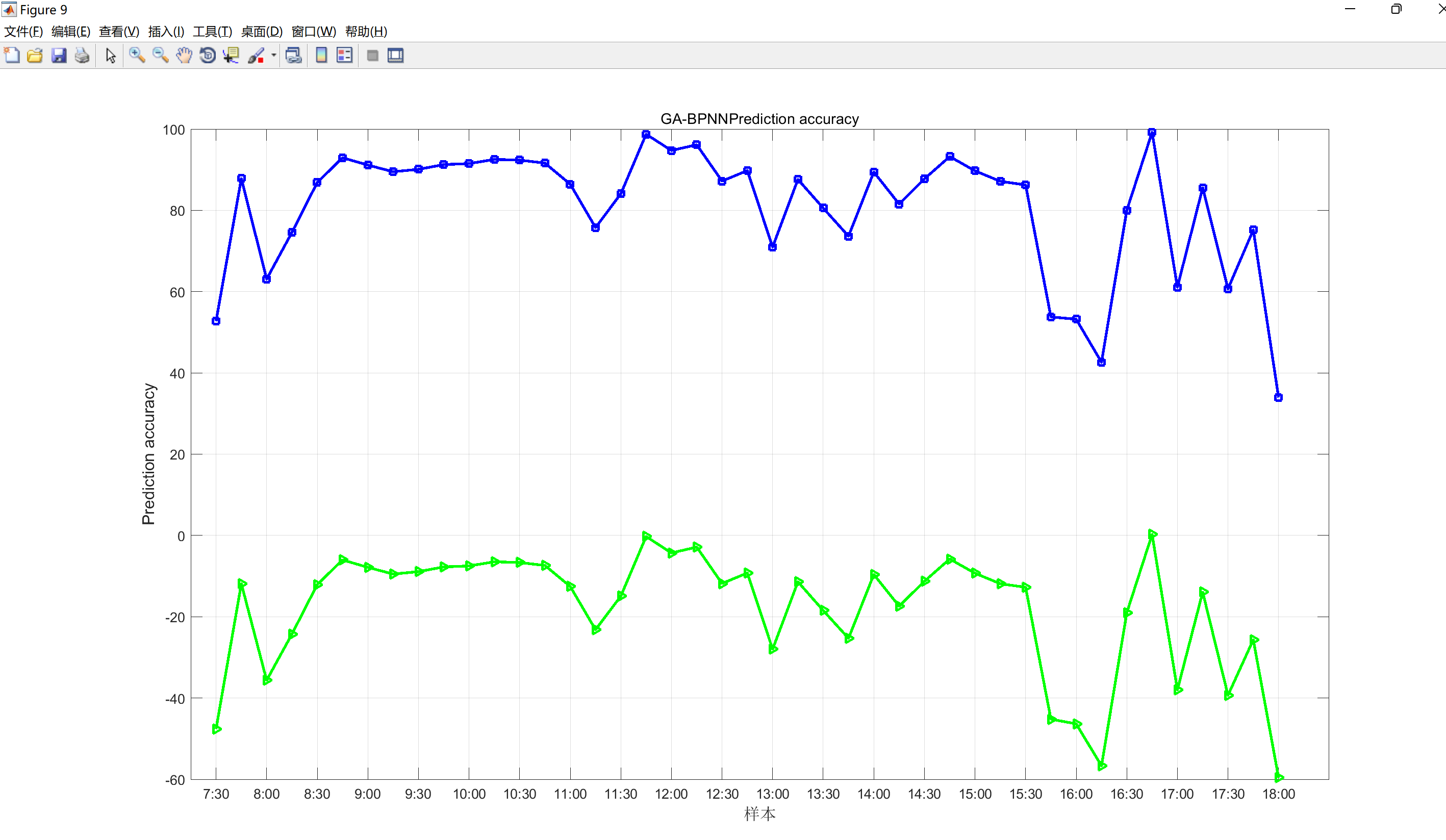Click the Show Plot Tools button
This screenshot has height=840, width=1446.
(x=395, y=56)
